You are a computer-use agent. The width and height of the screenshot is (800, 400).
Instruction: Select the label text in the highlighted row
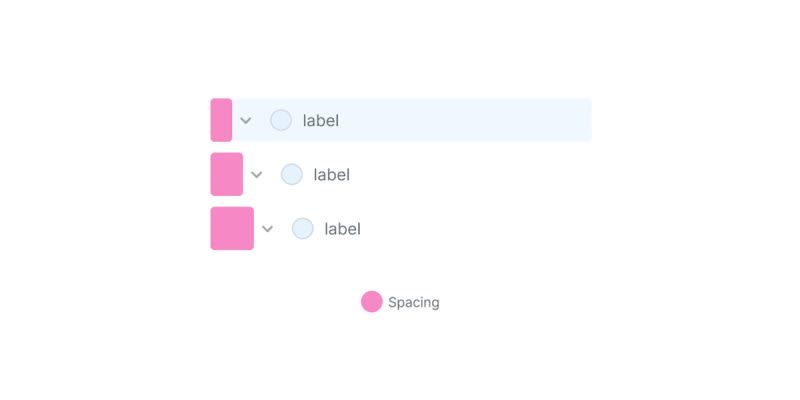pyautogui.click(x=321, y=121)
